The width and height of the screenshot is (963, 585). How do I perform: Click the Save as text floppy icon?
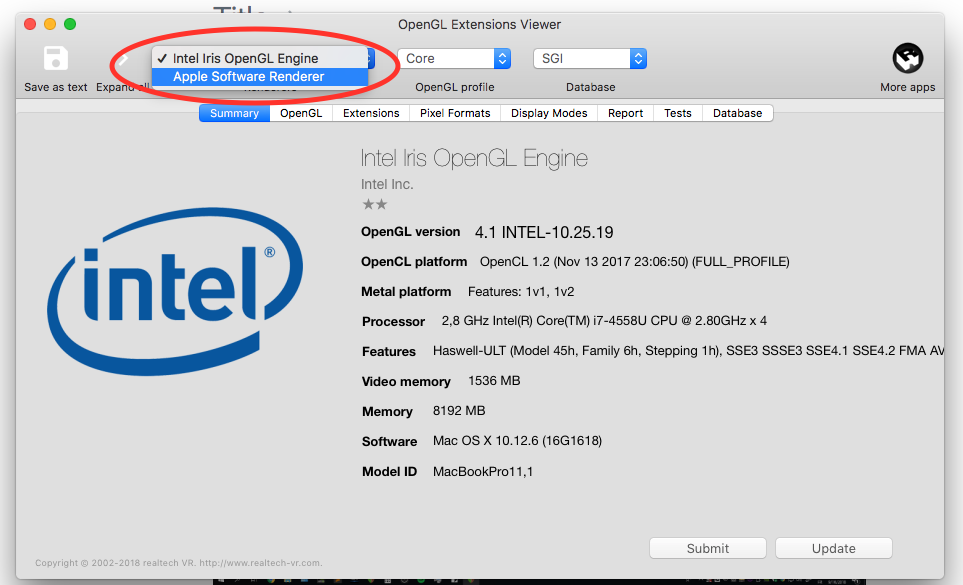tap(56, 59)
